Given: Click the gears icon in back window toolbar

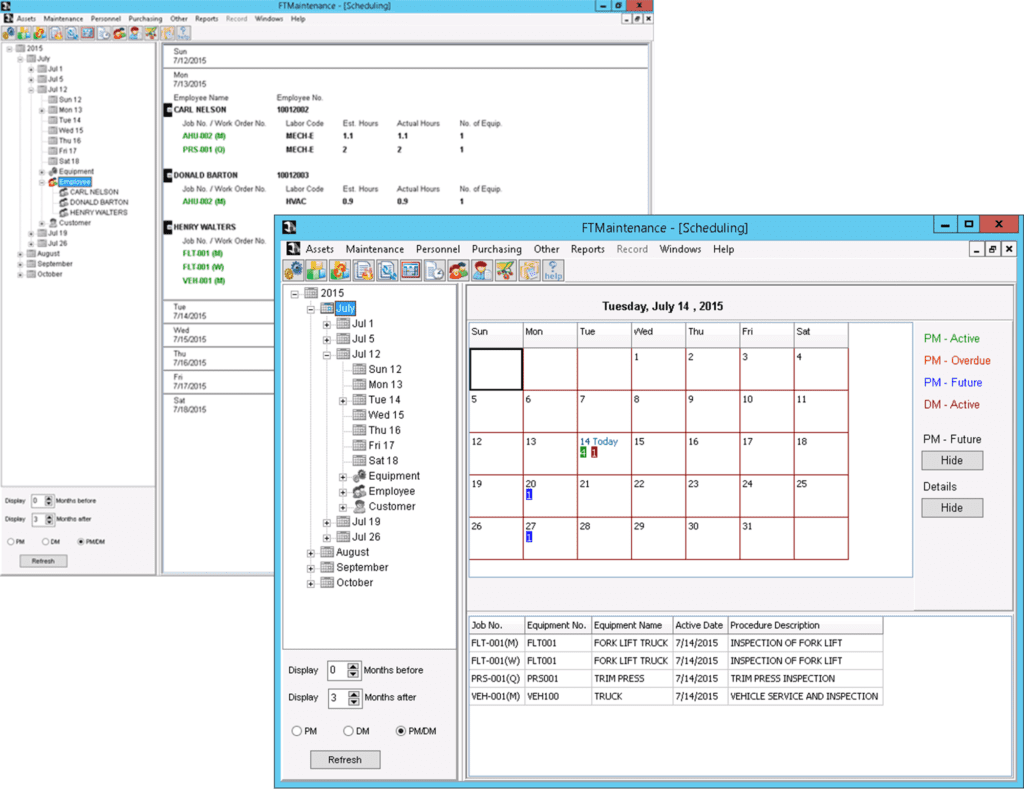Looking at the screenshot, I should (9, 33).
